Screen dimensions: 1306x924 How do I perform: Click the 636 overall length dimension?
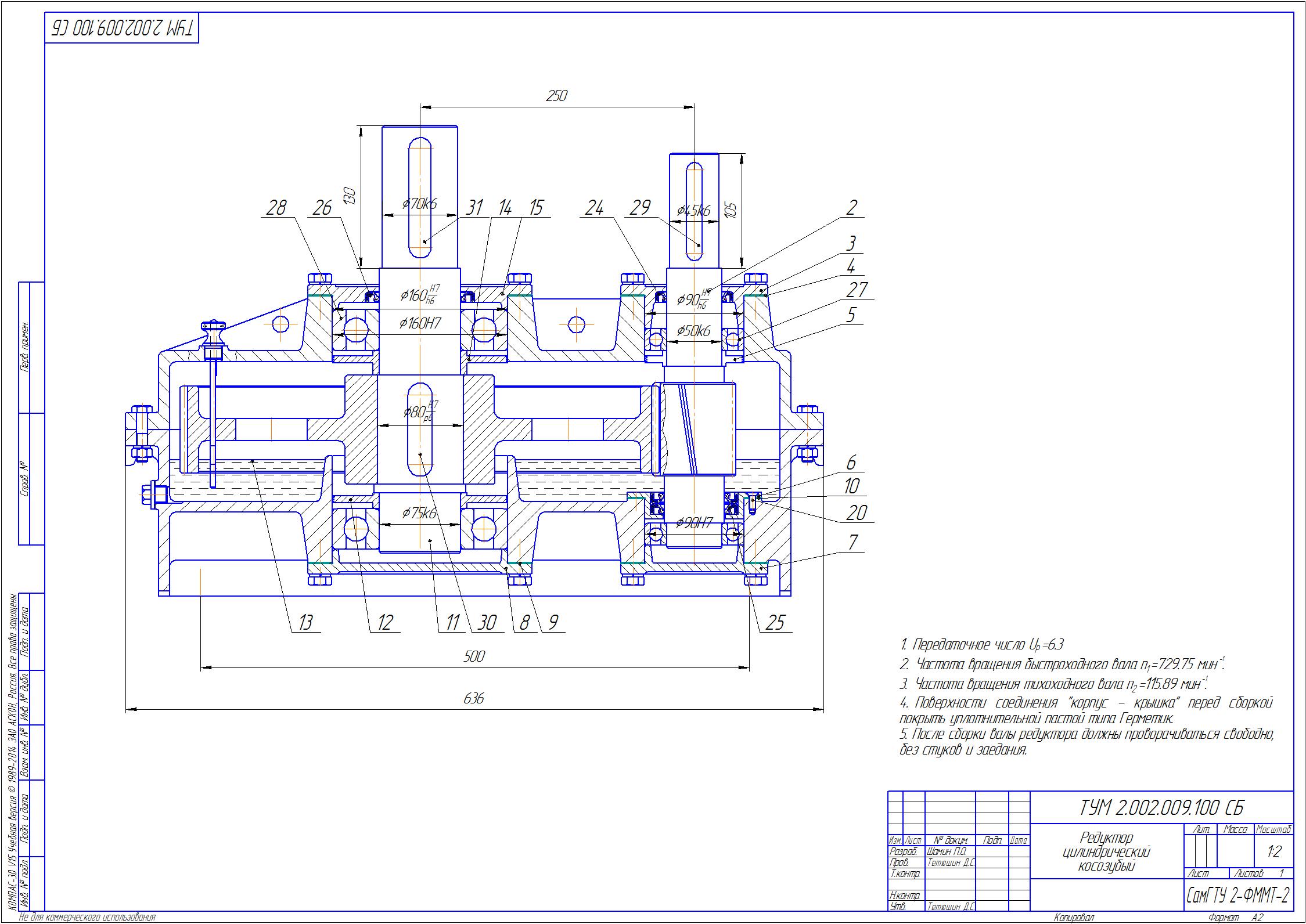point(474,698)
